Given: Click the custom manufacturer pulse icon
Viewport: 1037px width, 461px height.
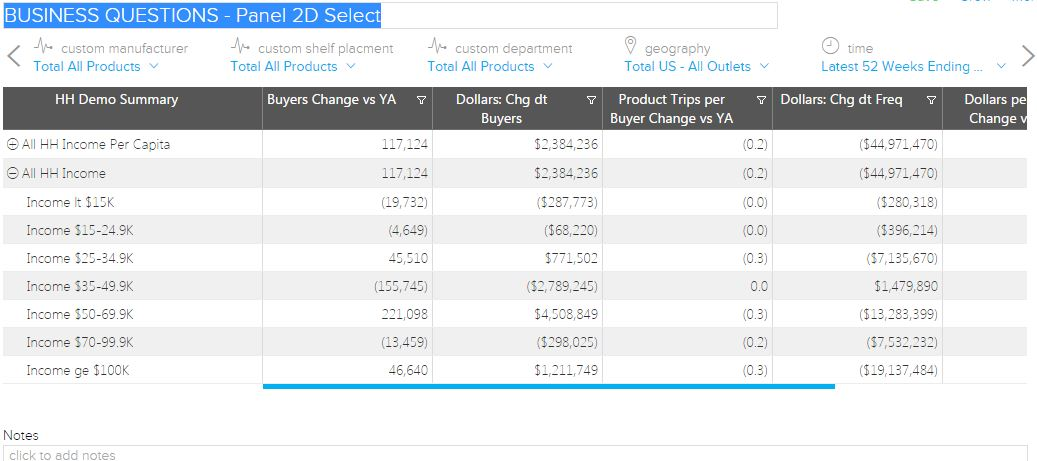Looking at the screenshot, I should coord(43,46).
